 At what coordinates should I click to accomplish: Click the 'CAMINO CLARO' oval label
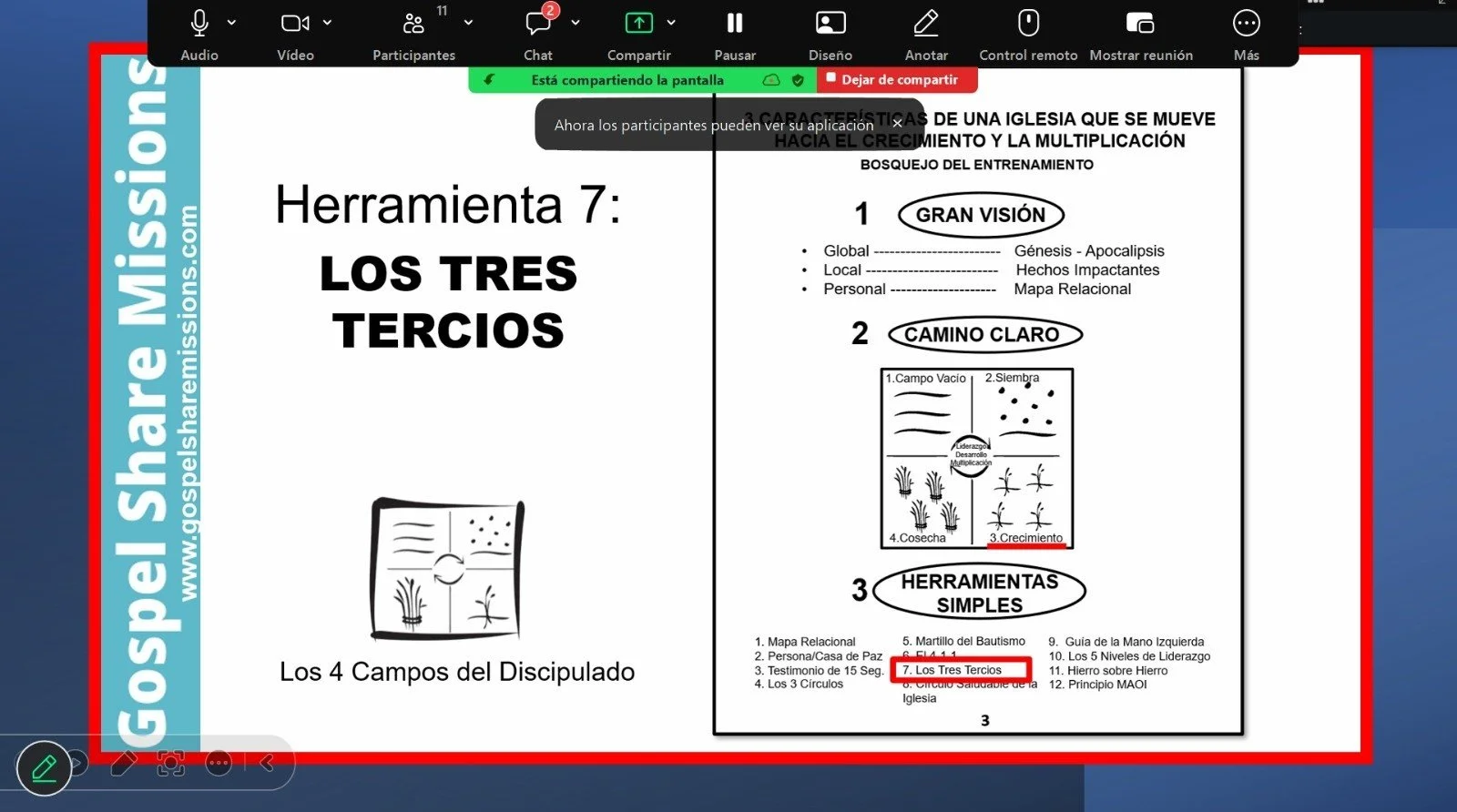(x=984, y=334)
